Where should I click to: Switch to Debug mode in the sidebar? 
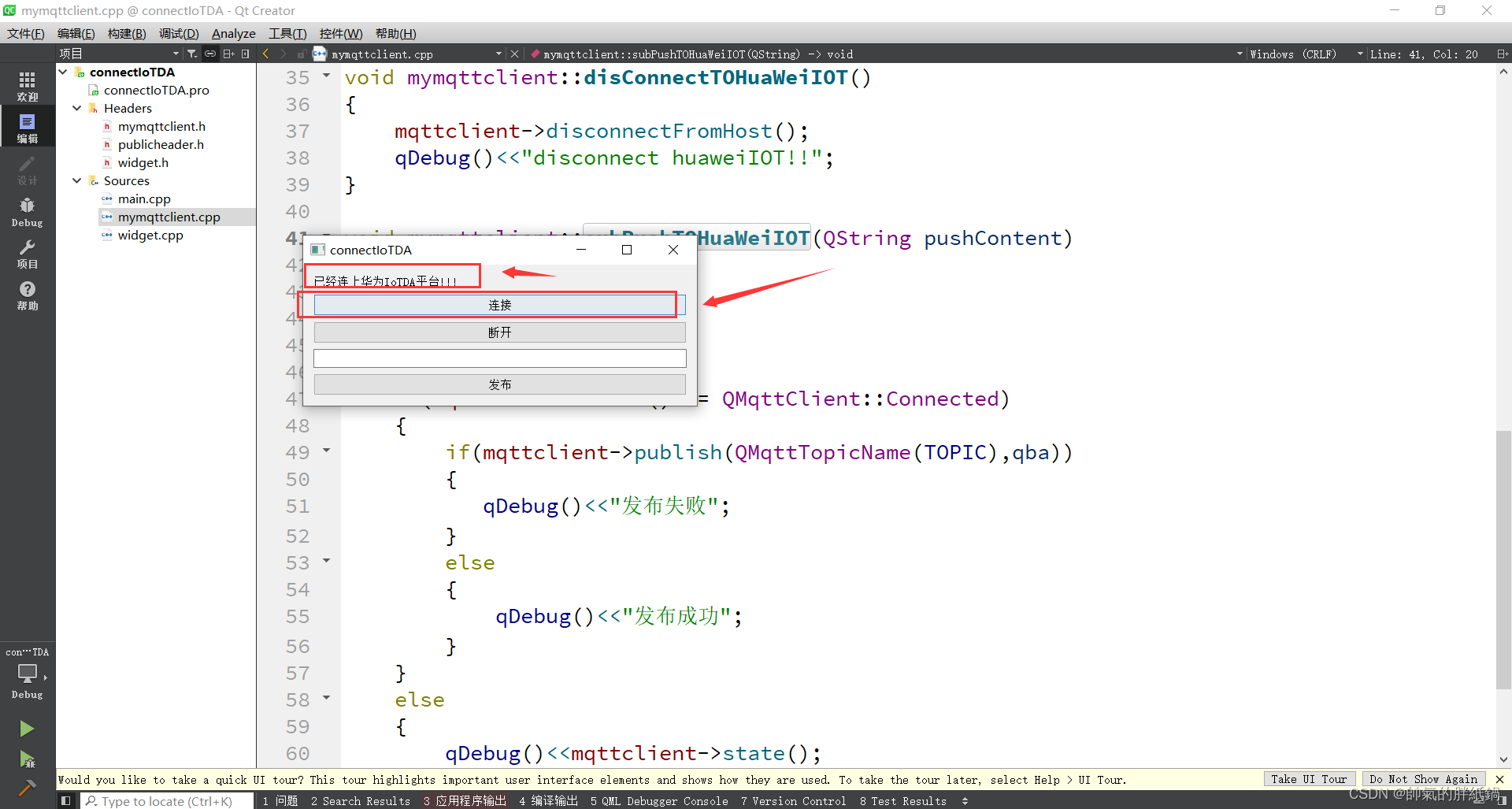[28, 212]
